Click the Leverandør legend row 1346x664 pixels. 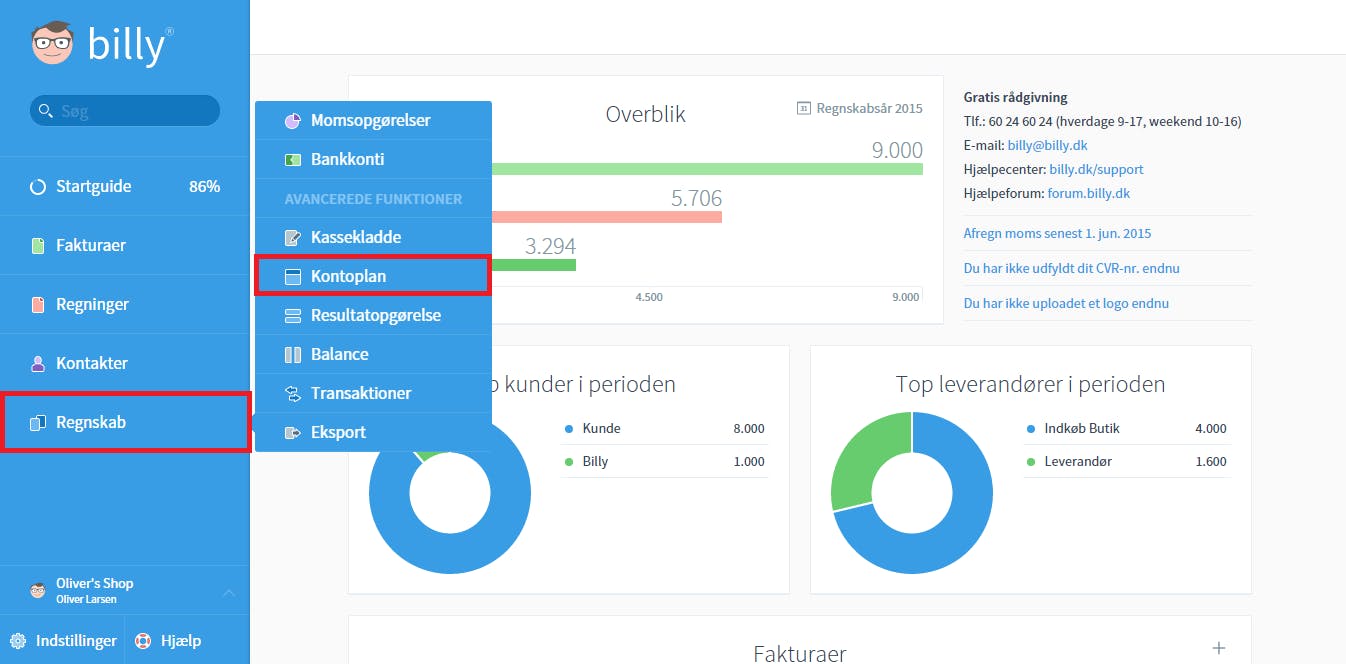[1126, 462]
